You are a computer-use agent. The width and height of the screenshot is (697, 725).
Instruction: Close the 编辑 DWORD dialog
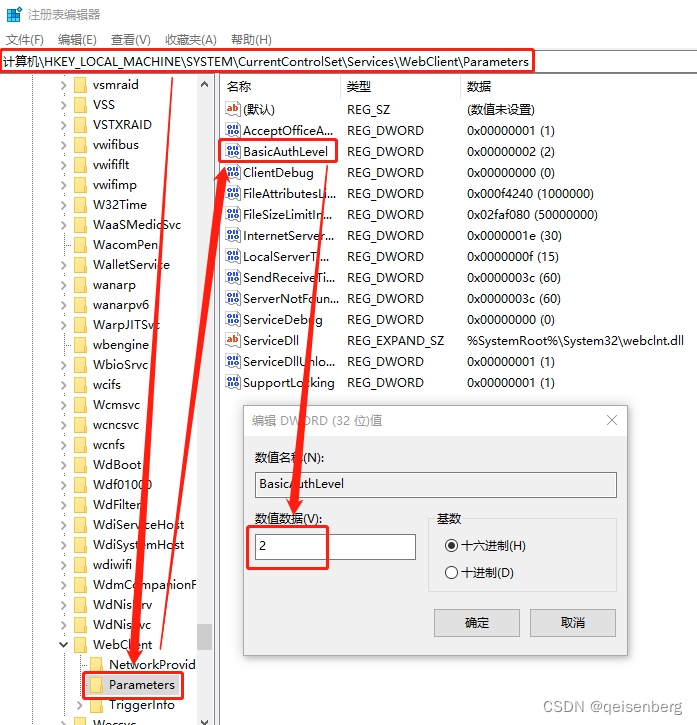coord(612,420)
